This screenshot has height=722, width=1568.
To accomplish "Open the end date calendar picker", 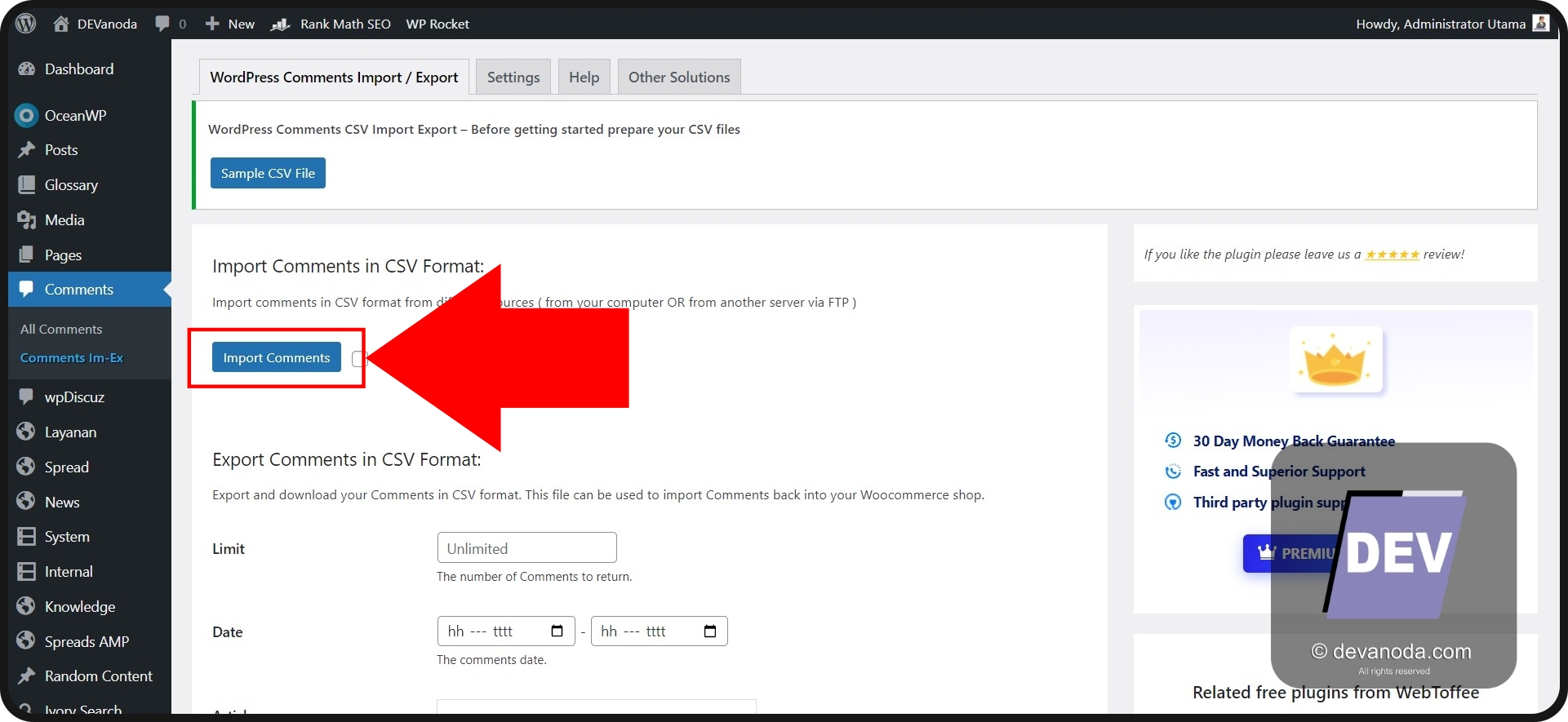I will [x=710, y=631].
